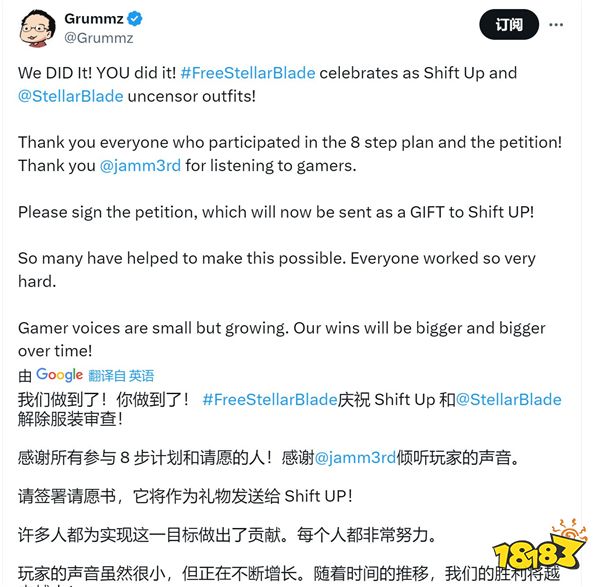Image resolution: width=600 pixels, height=587 pixels.
Task: Click the 请签署请愿书 translated paragraph
Action: click(185, 496)
